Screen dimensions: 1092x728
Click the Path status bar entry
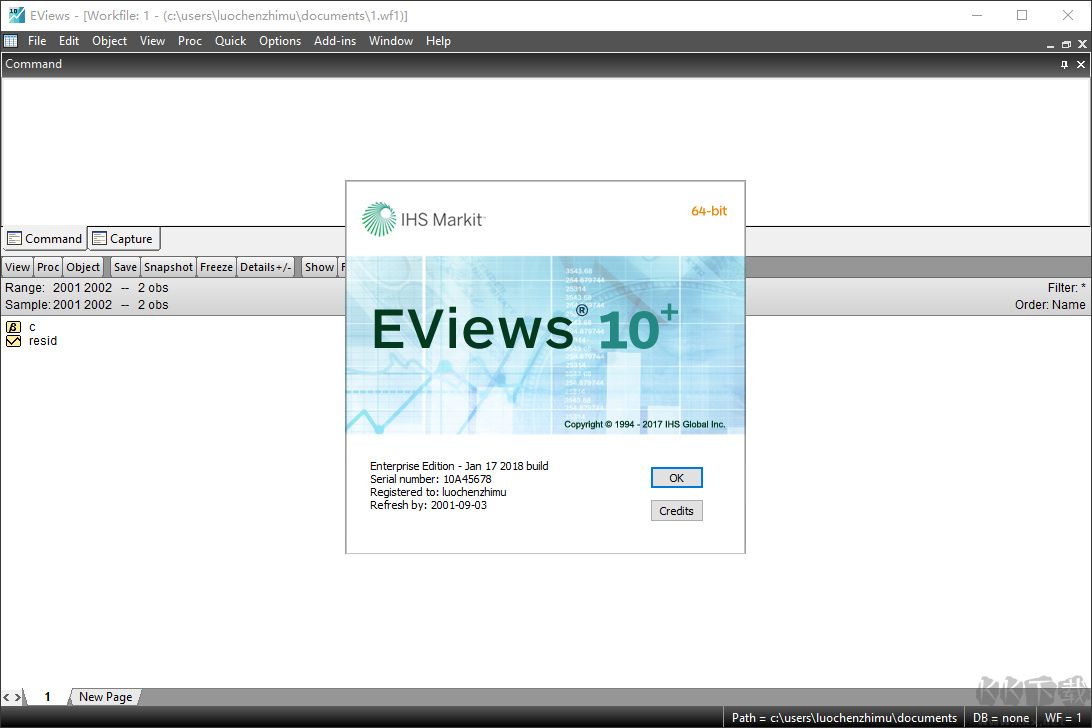point(844,718)
